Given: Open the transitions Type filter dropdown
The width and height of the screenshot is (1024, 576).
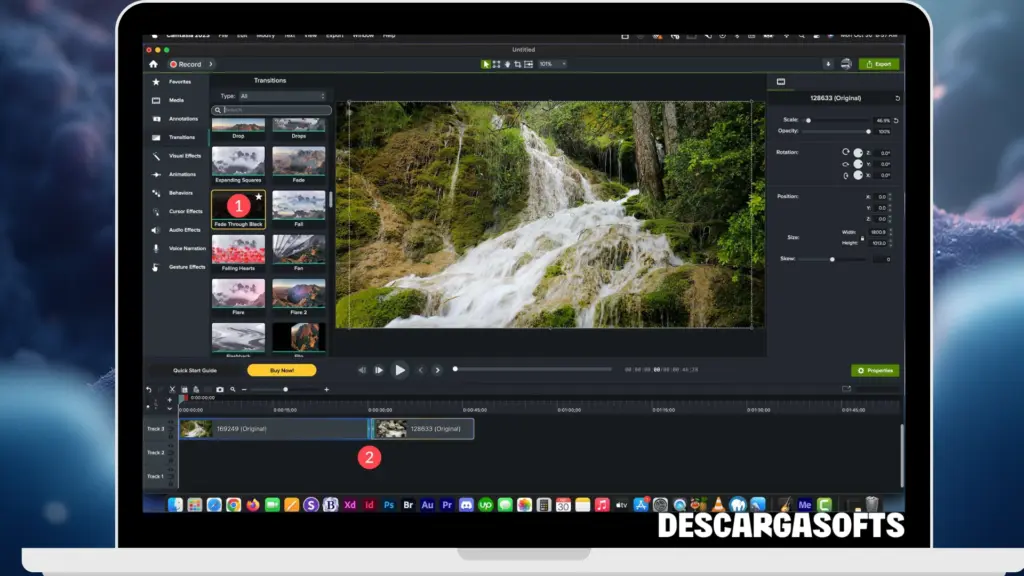Looking at the screenshot, I should click(280, 95).
